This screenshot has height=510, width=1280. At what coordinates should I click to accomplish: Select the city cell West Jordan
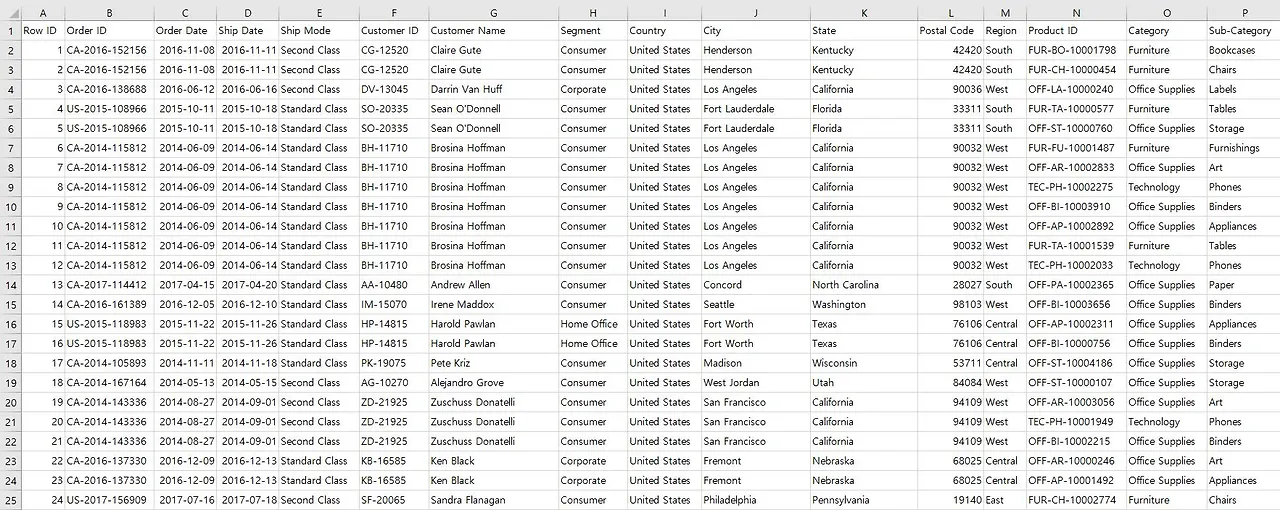pyautogui.click(x=755, y=382)
